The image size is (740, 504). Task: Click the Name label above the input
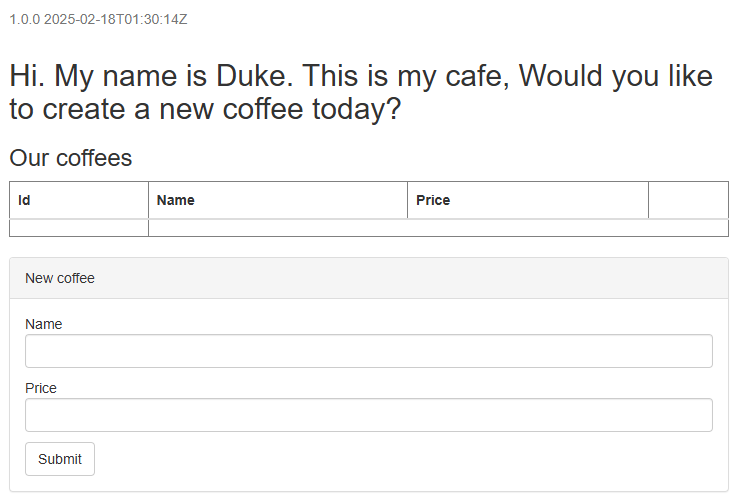(43, 324)
